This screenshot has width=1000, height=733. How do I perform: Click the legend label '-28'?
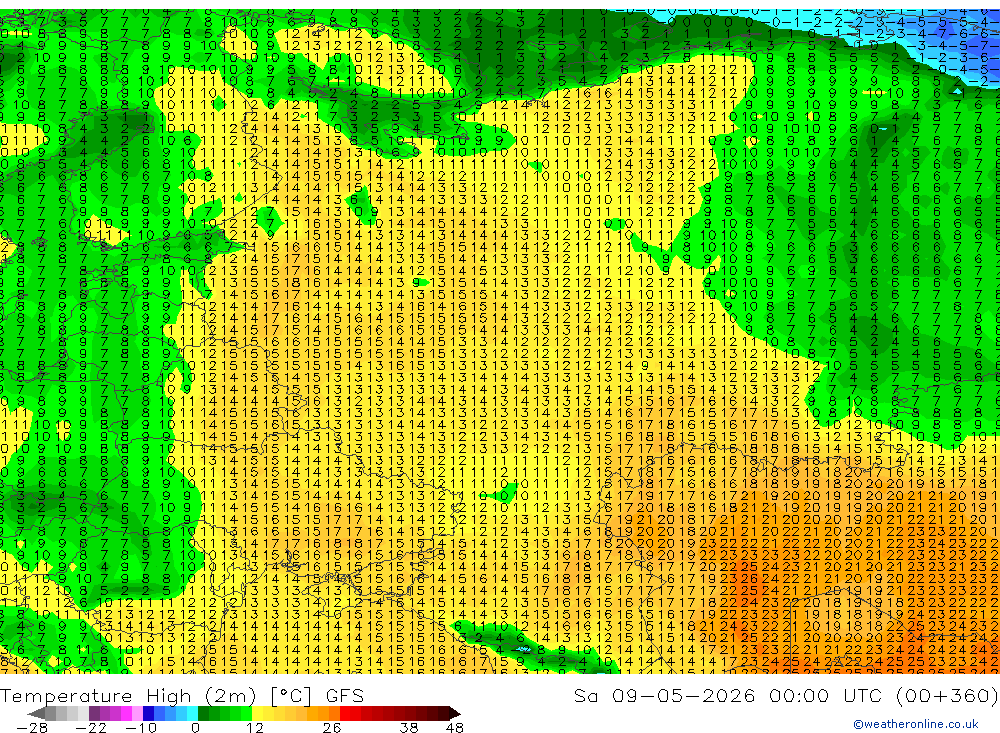click(32, 728)
